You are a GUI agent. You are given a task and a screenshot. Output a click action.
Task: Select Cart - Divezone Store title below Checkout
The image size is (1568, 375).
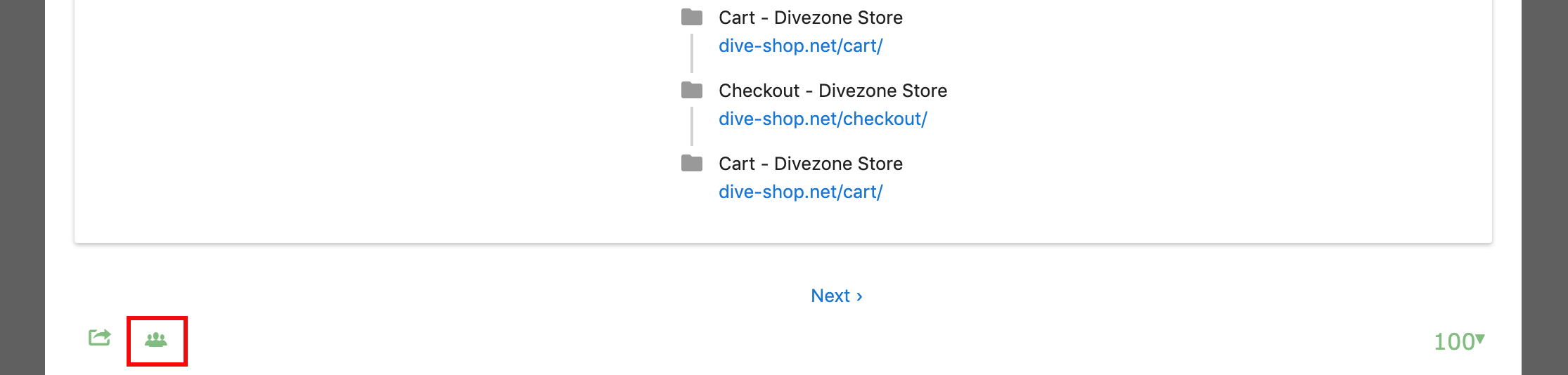coord(810,164)
